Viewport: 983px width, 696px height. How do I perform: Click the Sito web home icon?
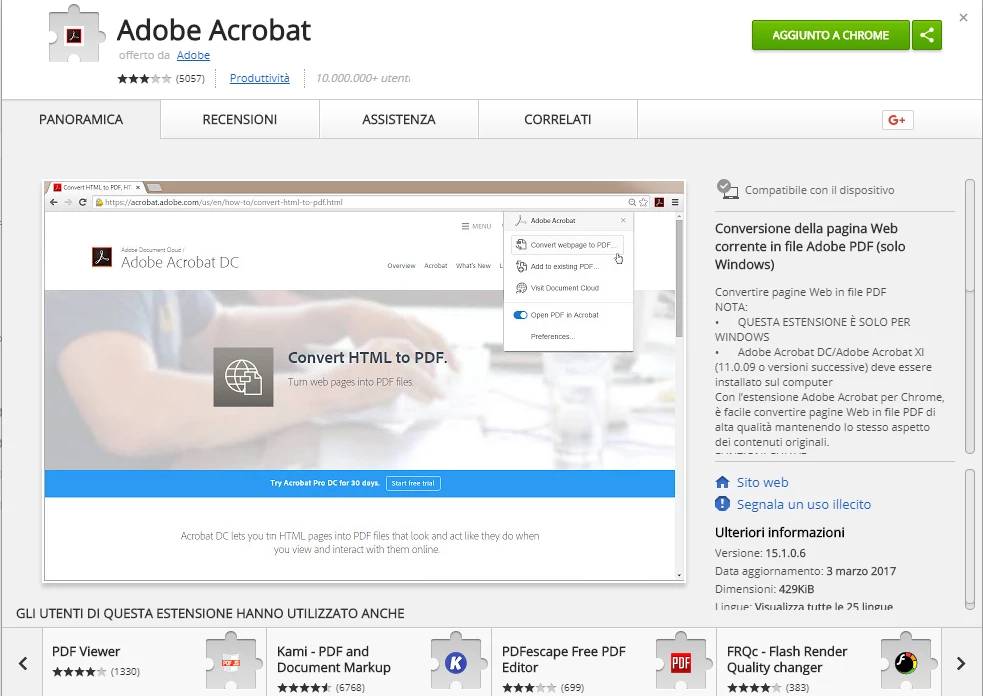coord(722,482)
